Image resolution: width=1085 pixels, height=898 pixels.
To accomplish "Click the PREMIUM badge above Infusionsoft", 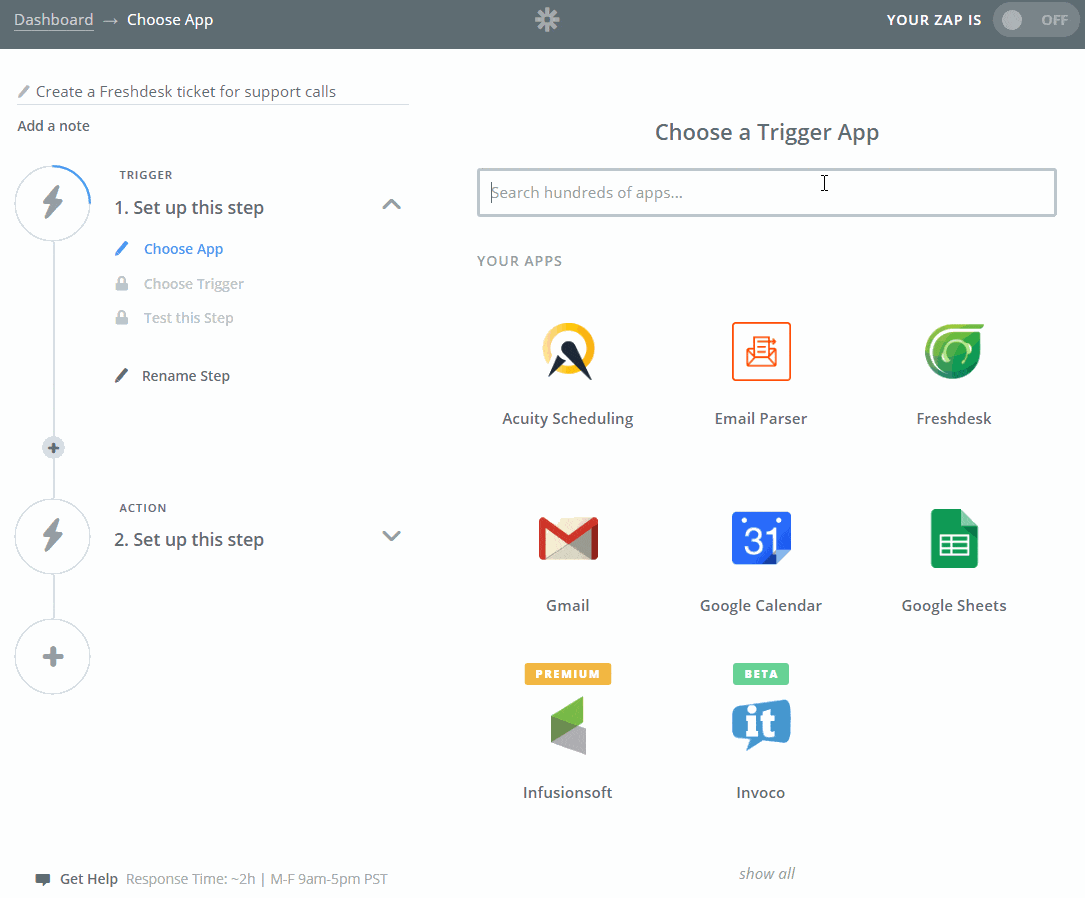I will [567, 674].
